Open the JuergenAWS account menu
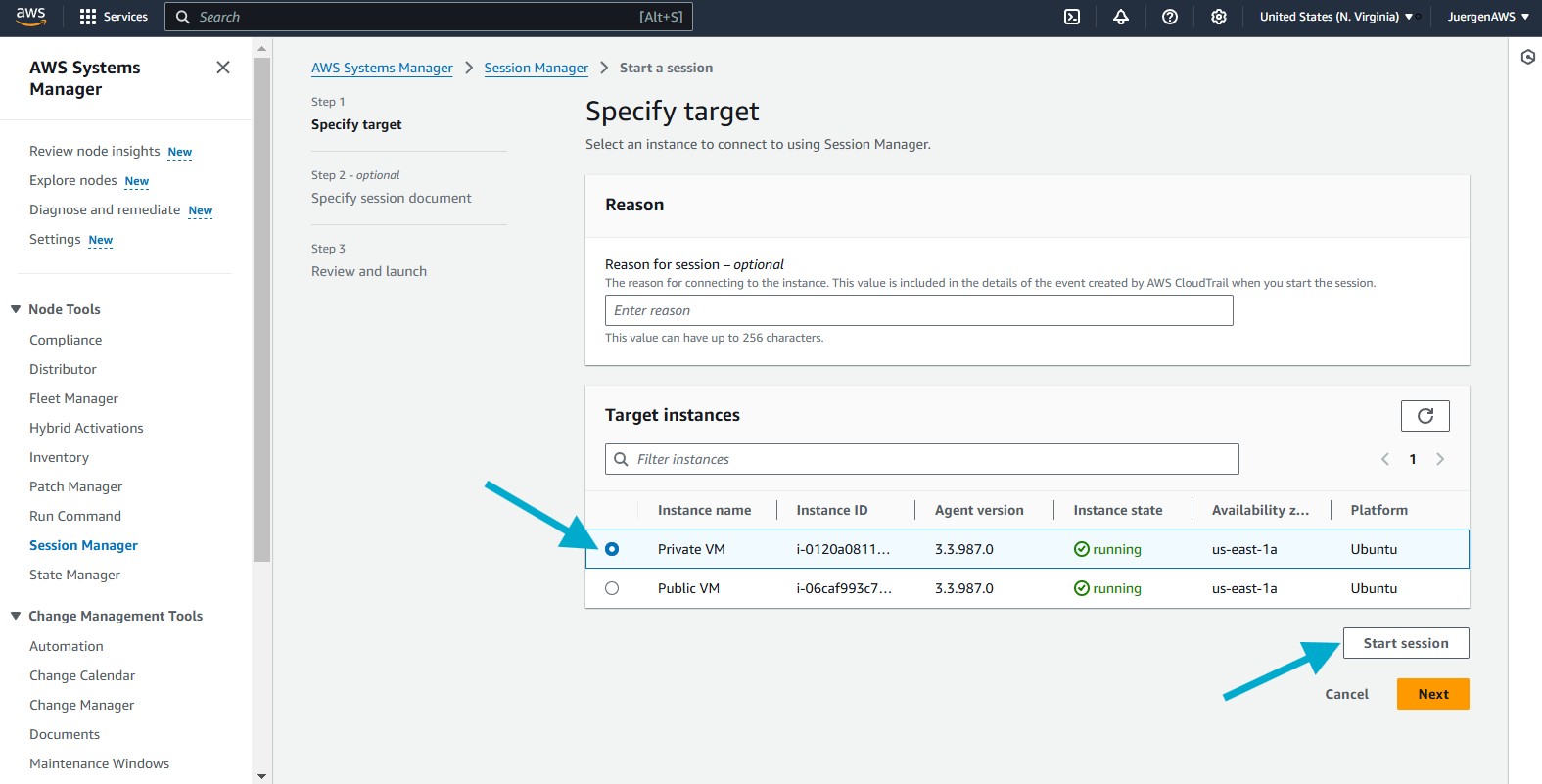This screenshot has height=784, width=1542. tap(1487, 17)
